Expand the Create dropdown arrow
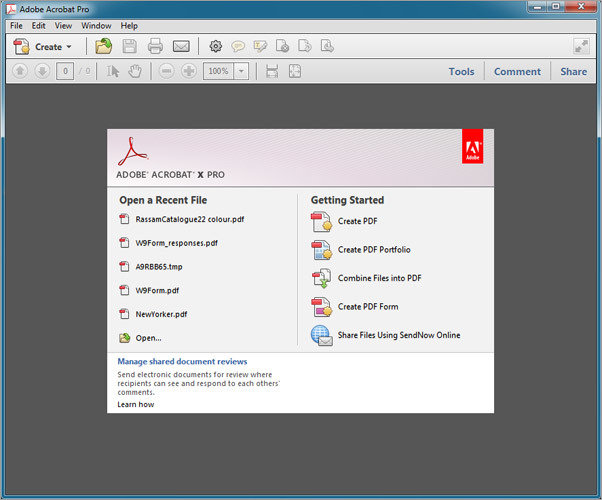Viewport: 602px width, 500px height. (x=69, y=47)
